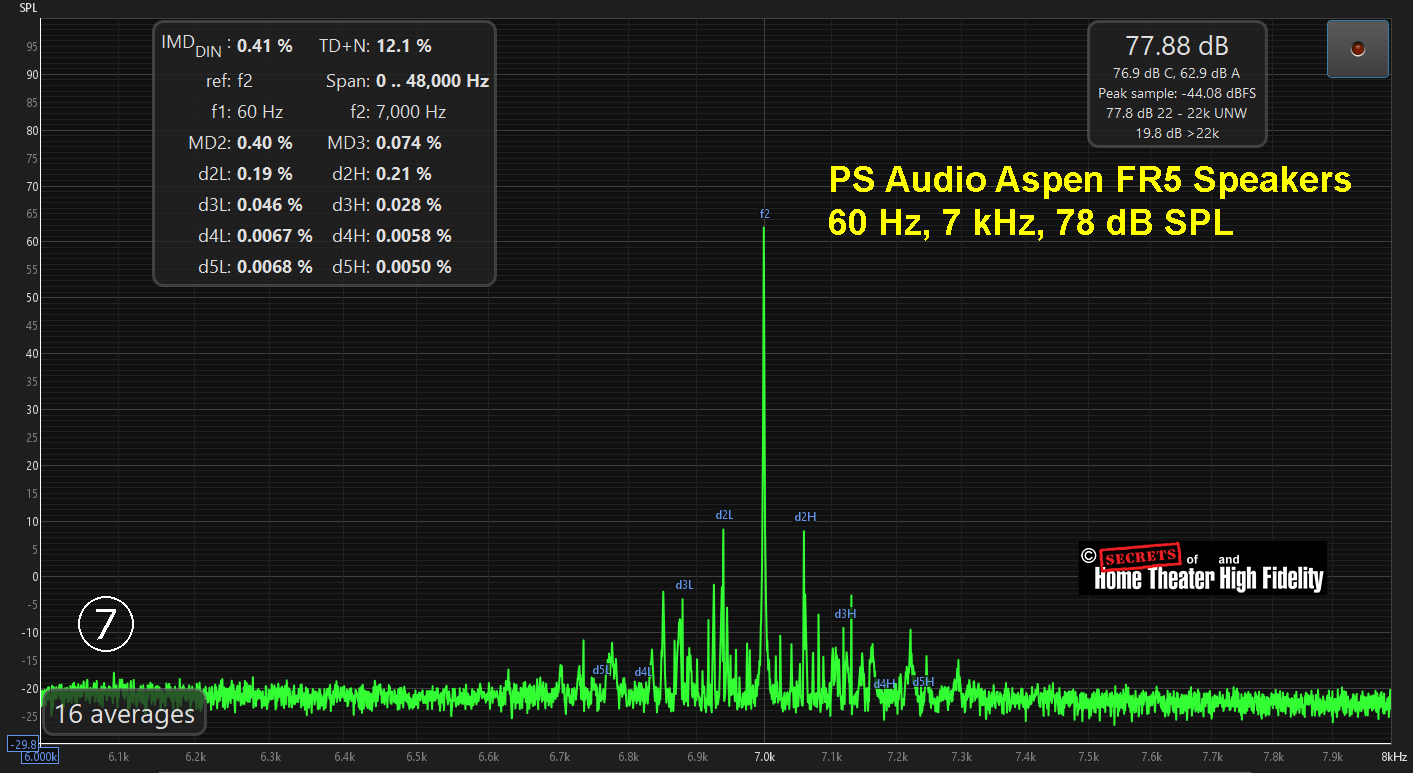Click the Span 0 .. 48,000 Hz value

click(433, 81)
